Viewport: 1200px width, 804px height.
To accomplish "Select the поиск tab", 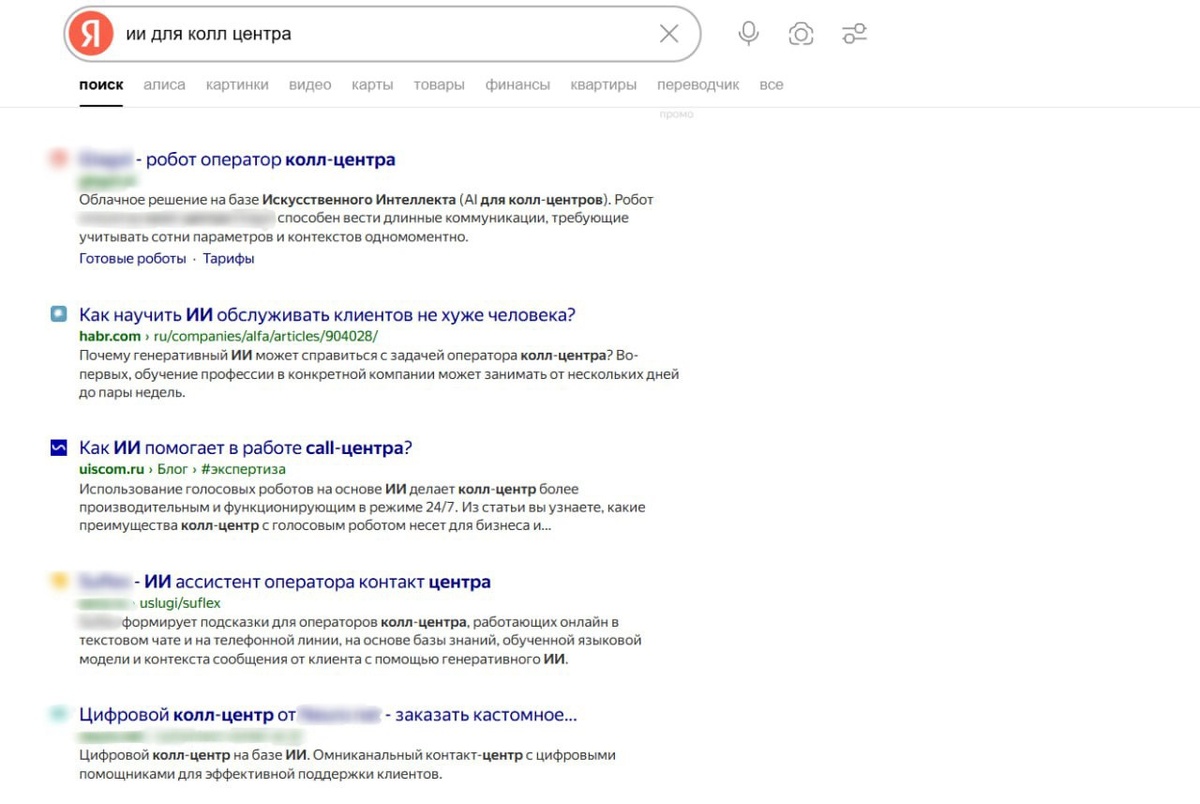I will pyautogui.click(x=101, y=85).
